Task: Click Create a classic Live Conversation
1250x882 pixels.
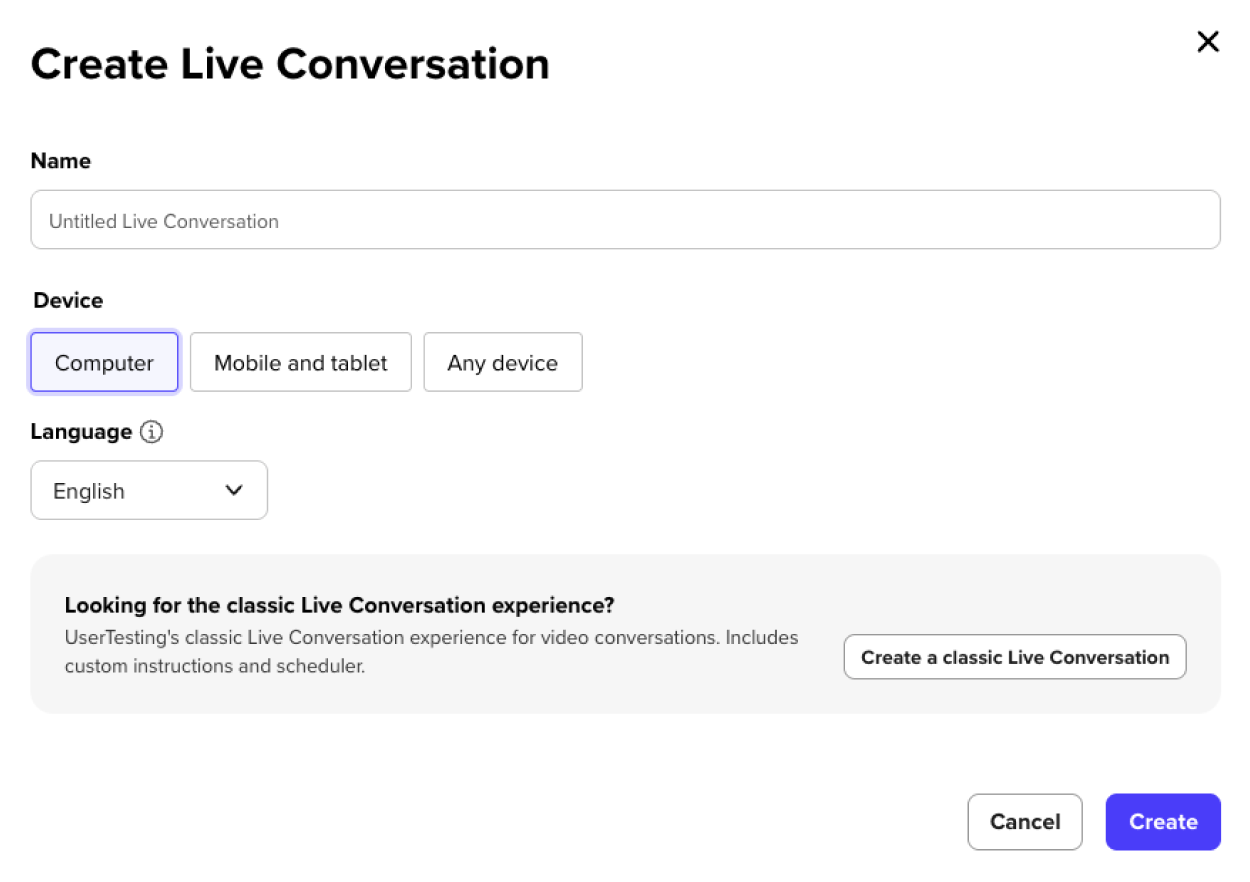Action: tap(1014, 657)
